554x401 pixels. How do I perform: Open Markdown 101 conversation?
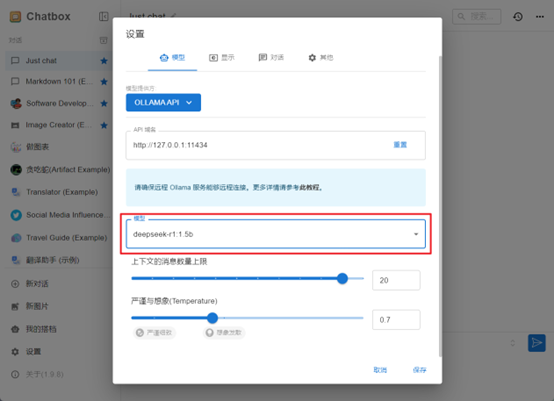(x=59, y=82)
